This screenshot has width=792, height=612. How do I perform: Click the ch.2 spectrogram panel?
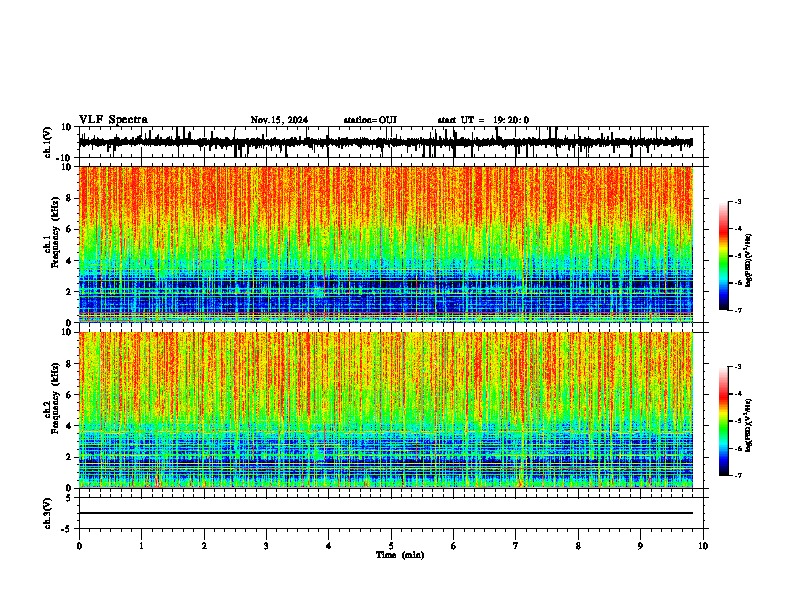(386, 410)
